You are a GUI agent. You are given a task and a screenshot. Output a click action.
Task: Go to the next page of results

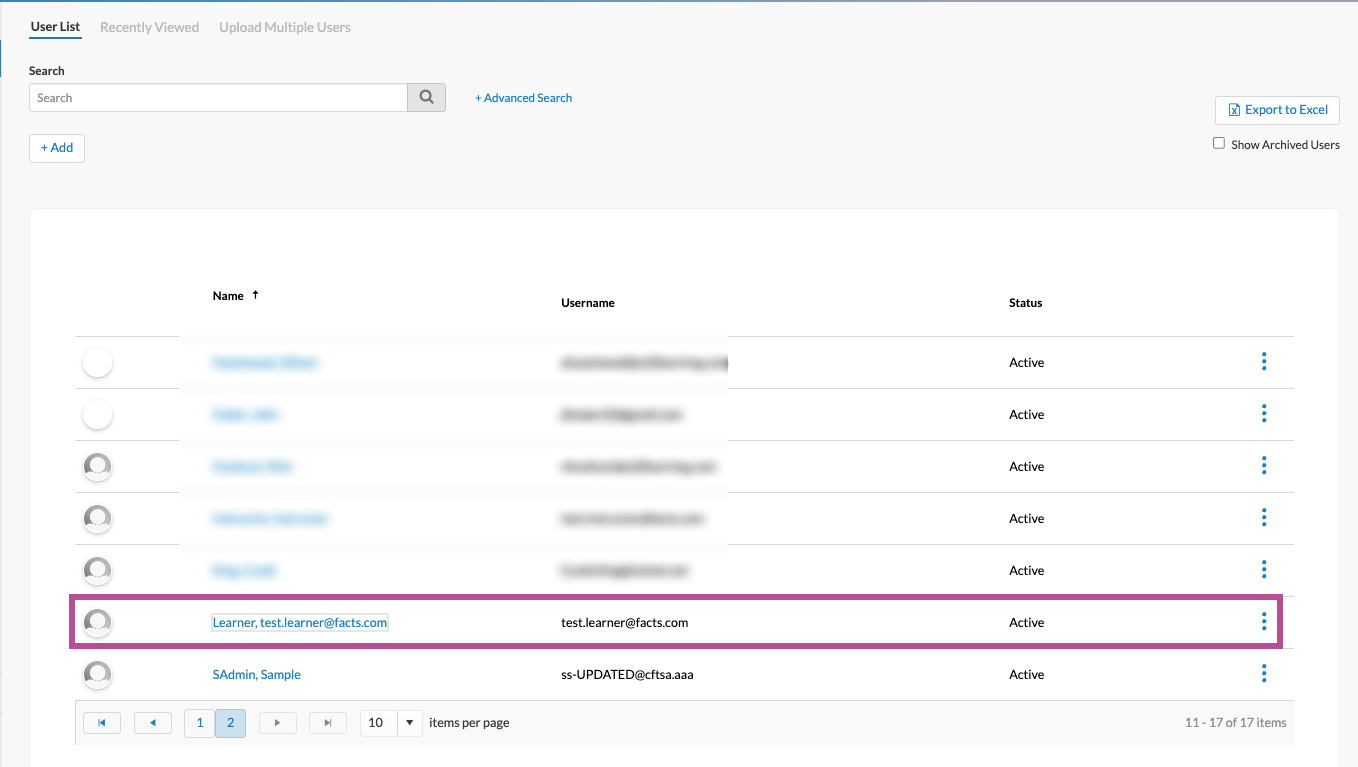tap(277, 722)
